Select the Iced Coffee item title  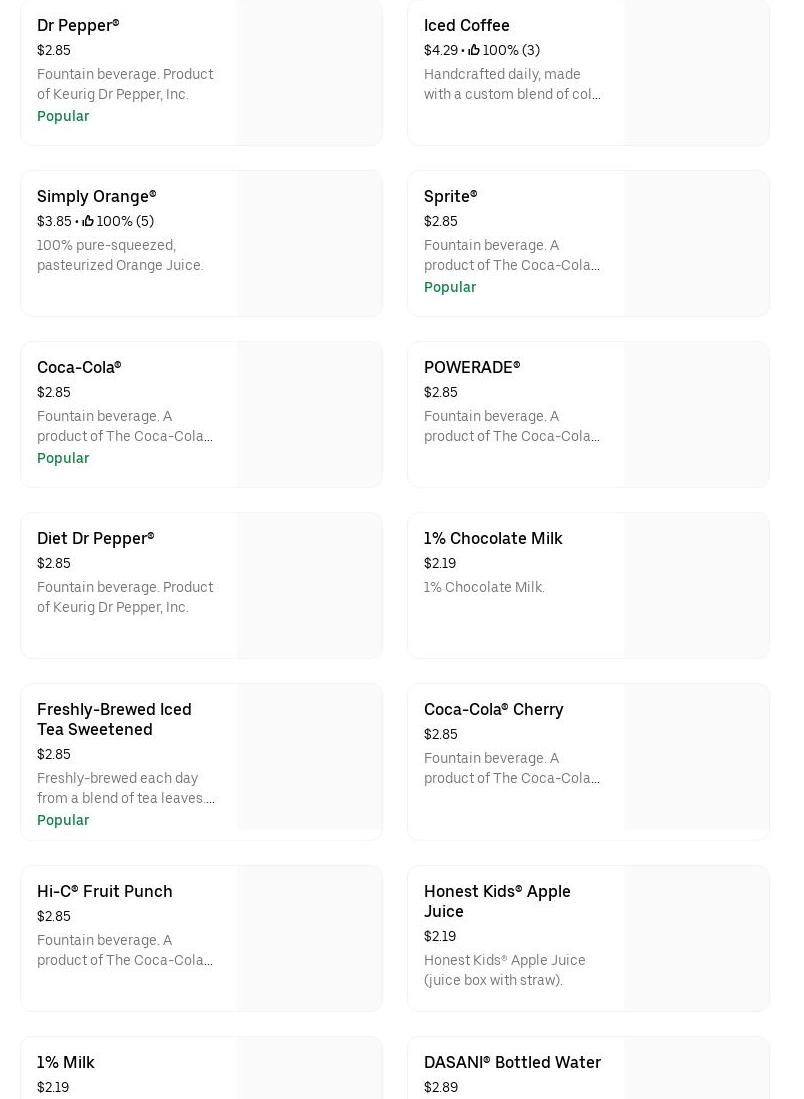(x=466, y=25)
